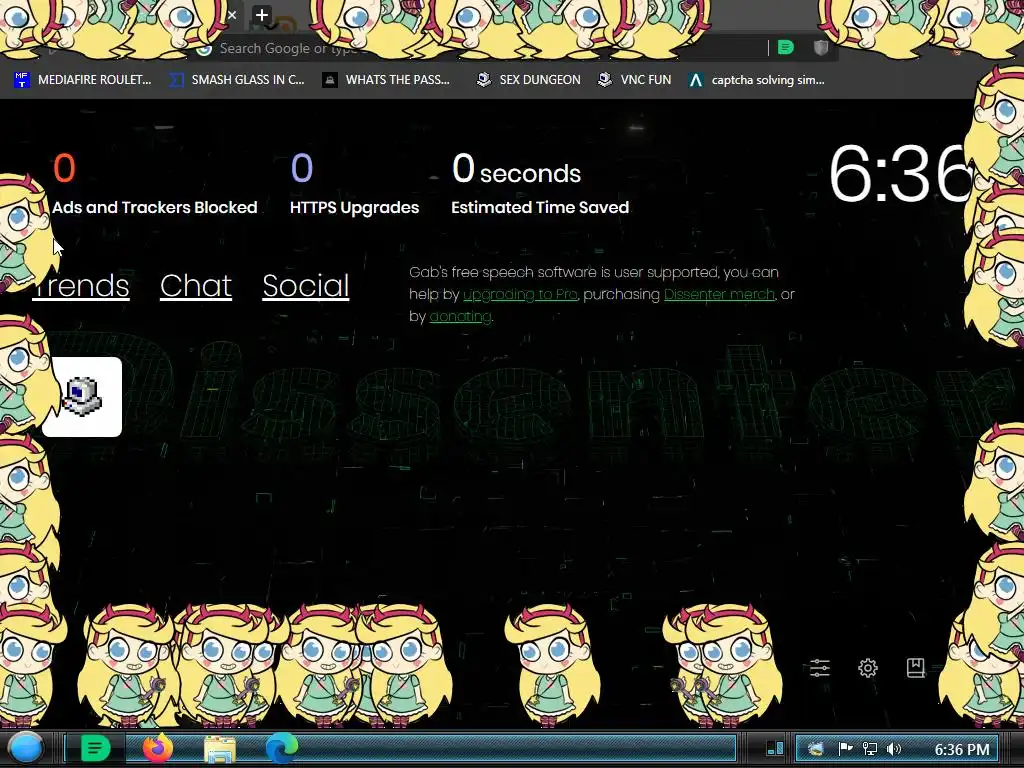Click the MEDIAFIRE bookmark favicon
1024x768 pixels.
(x=22, y=80)
